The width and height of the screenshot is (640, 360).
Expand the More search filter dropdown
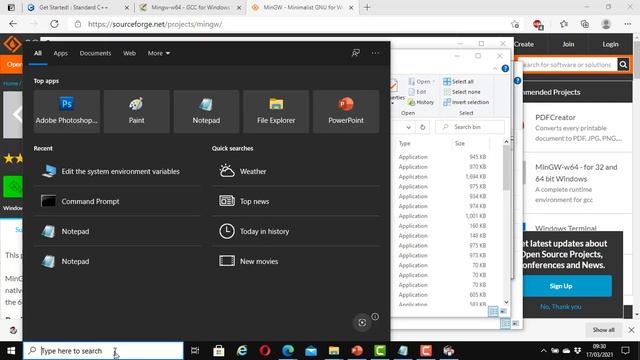[x=159, y=53]
